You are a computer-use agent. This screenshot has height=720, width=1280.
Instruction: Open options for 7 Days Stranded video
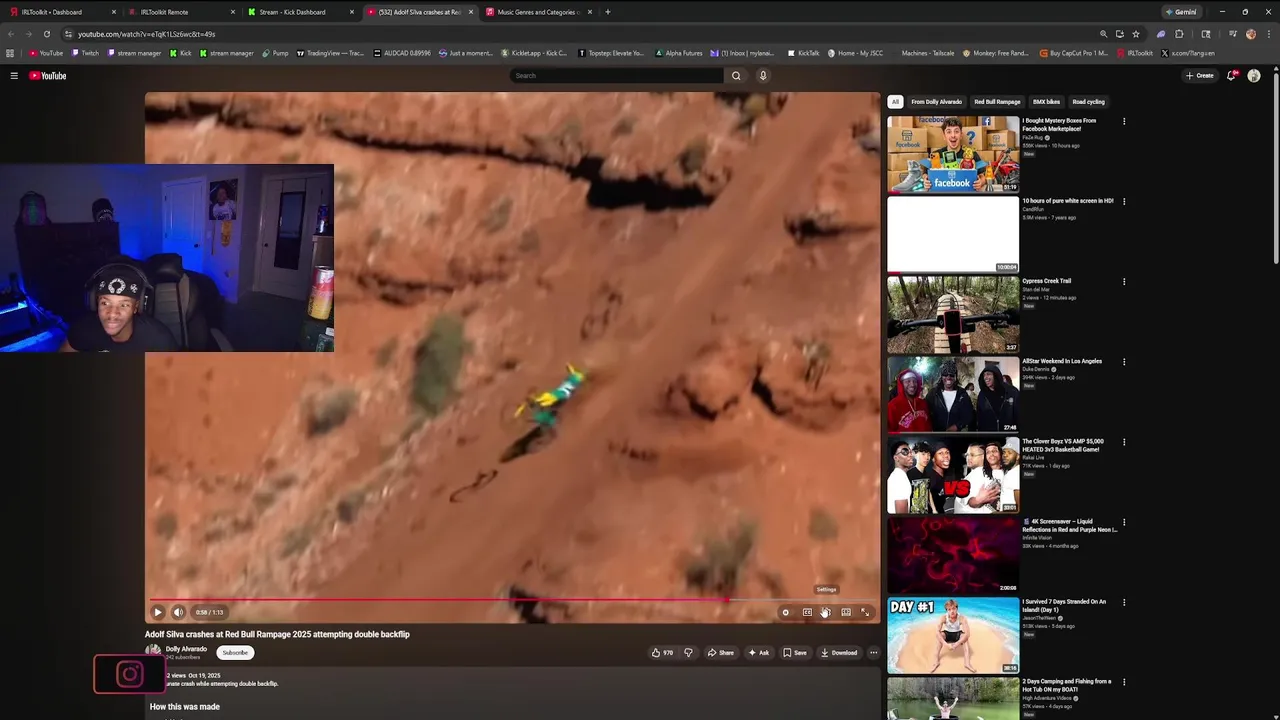pyautogui.click(x=1124, y=602)
